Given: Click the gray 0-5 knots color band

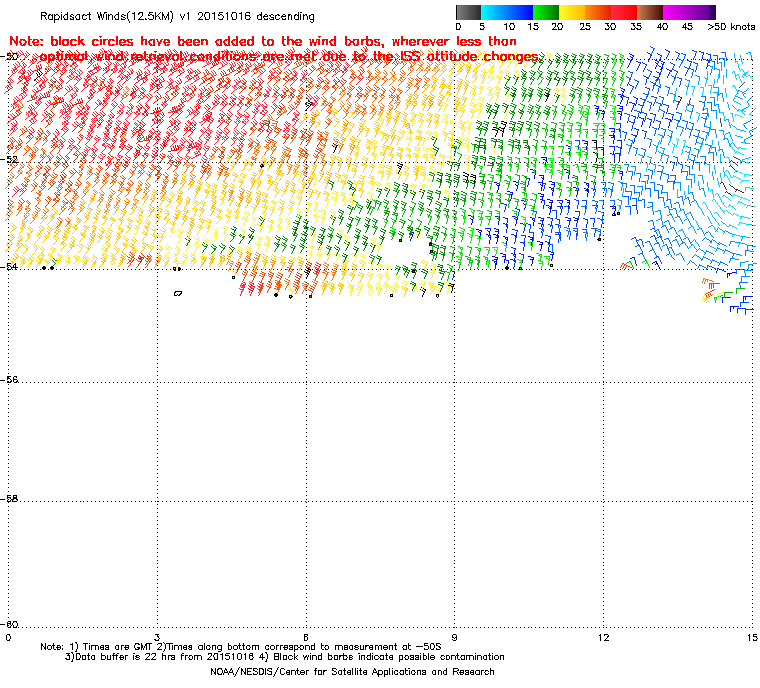Looking at the screenshot, I should (x=468, y=12).
